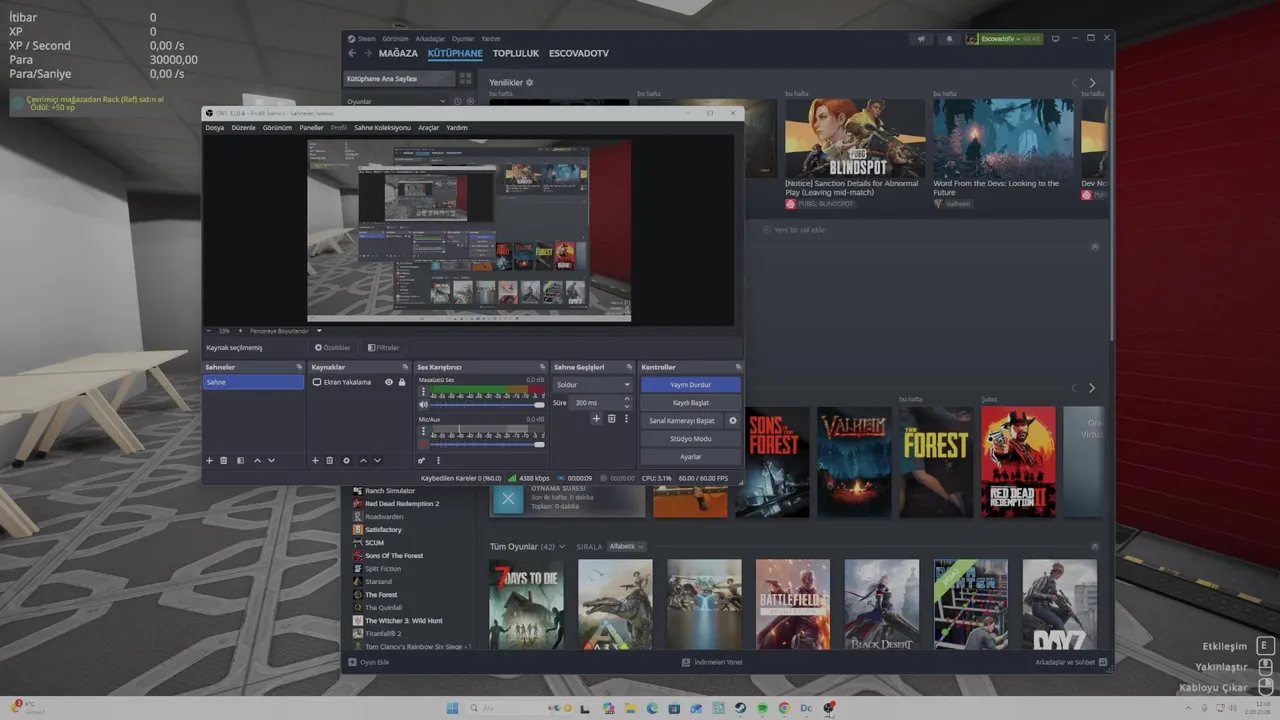Open Alfabetik sort dropdown in Steam
Image resolution: width=1280 pixels, height=720 pixels.
pos(626,547)
